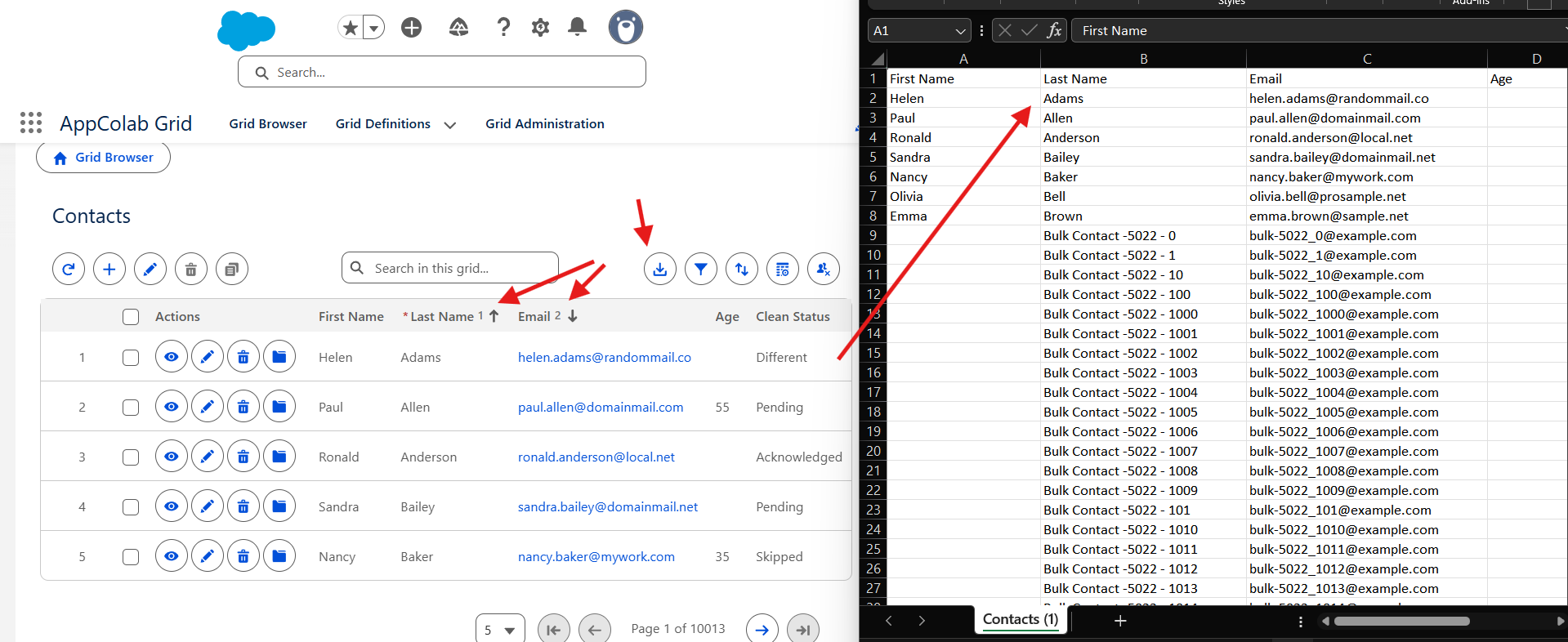Expand the Grid Definitions chevron menu
1568x642 pixels.
click(449, 125)
